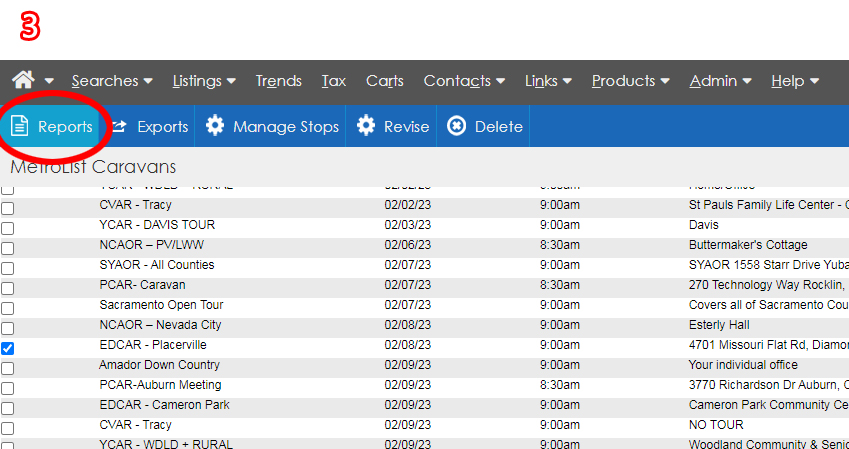Click the SYAOR - All Counties name
The height and width of the screenshot is (449, 849).
[157, 265]
